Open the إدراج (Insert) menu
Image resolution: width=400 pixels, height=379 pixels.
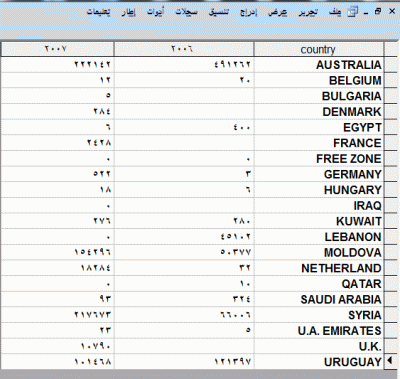(248, 12)
